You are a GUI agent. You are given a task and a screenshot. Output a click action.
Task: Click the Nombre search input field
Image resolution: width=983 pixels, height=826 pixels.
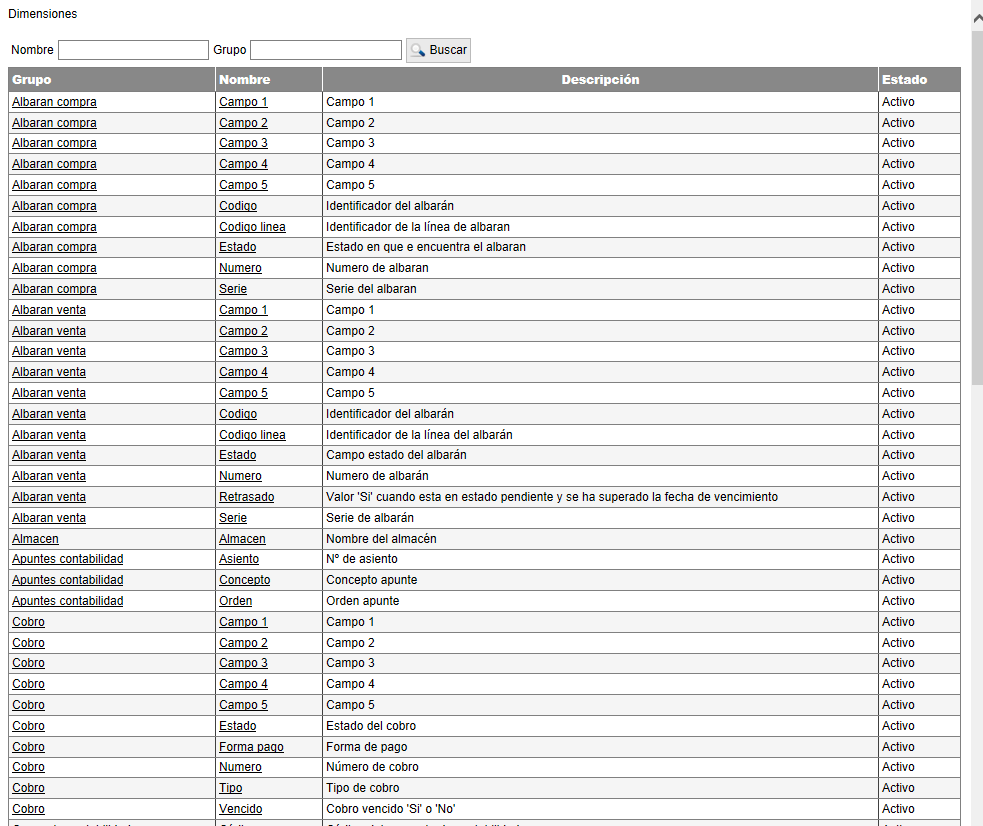pos(133,50)
